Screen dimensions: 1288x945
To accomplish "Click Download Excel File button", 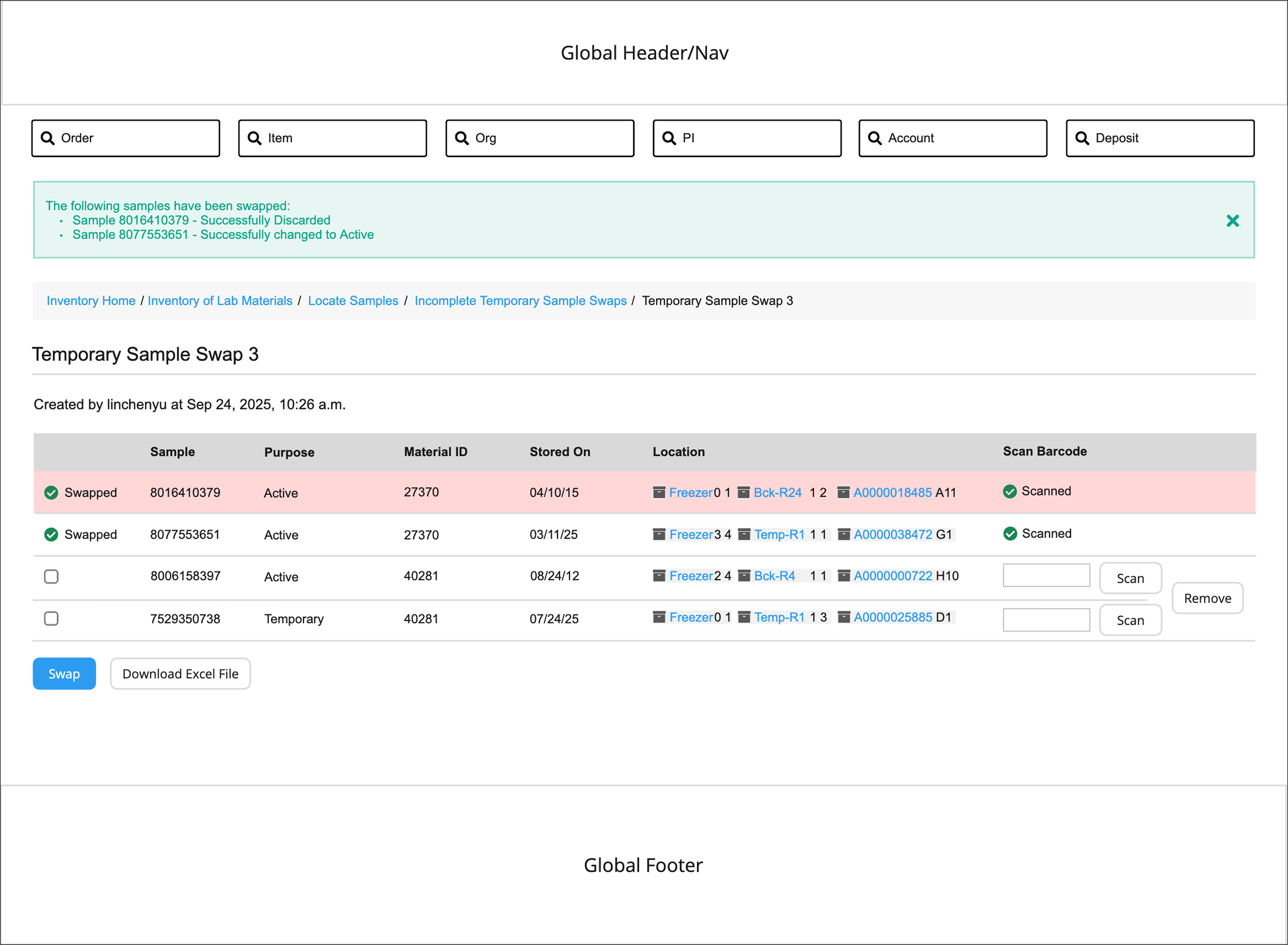I will coord(180,674).
